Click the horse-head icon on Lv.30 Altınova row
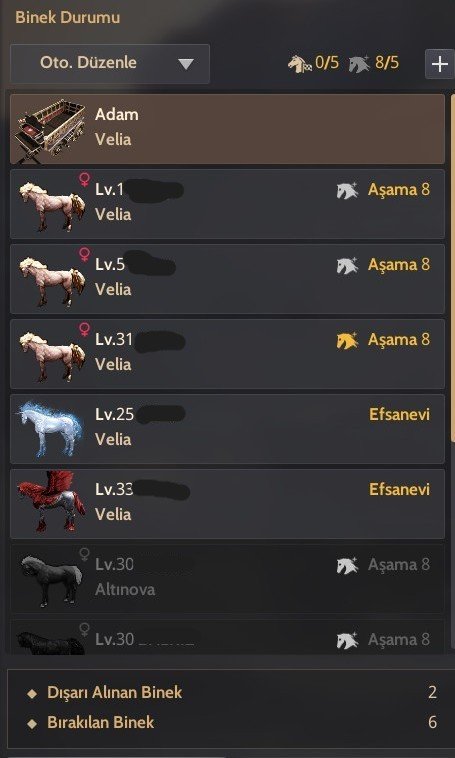The height and width of the screenshot is (758, 455). point(347,566)
